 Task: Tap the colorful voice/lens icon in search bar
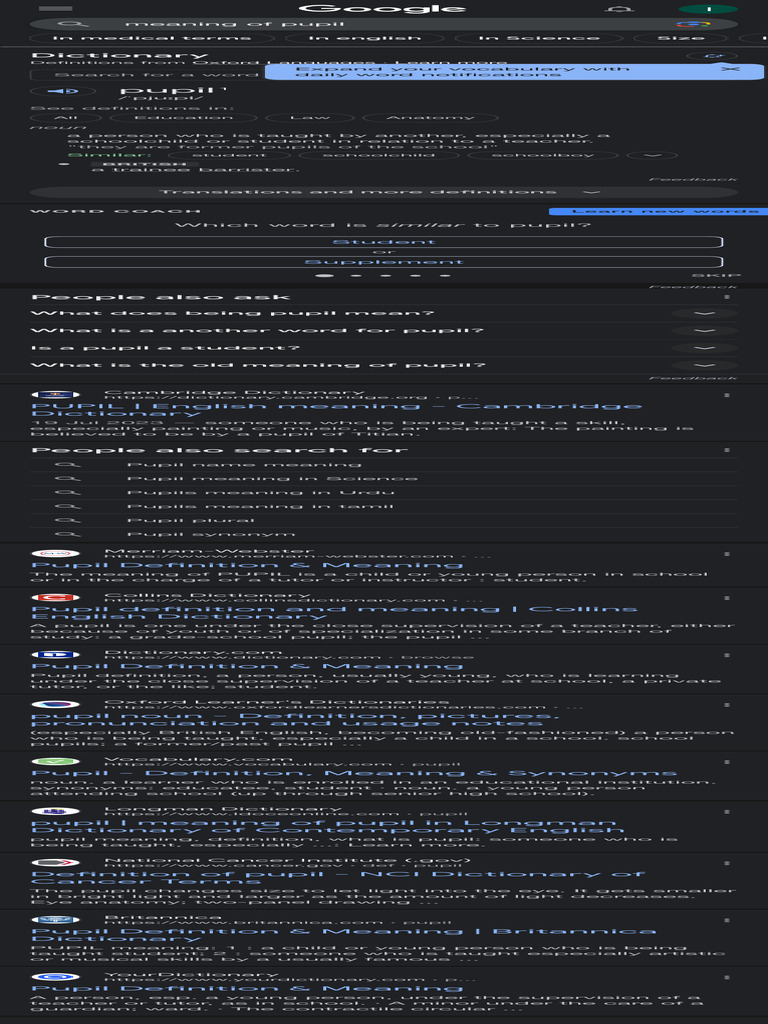[x=693, y=24]
